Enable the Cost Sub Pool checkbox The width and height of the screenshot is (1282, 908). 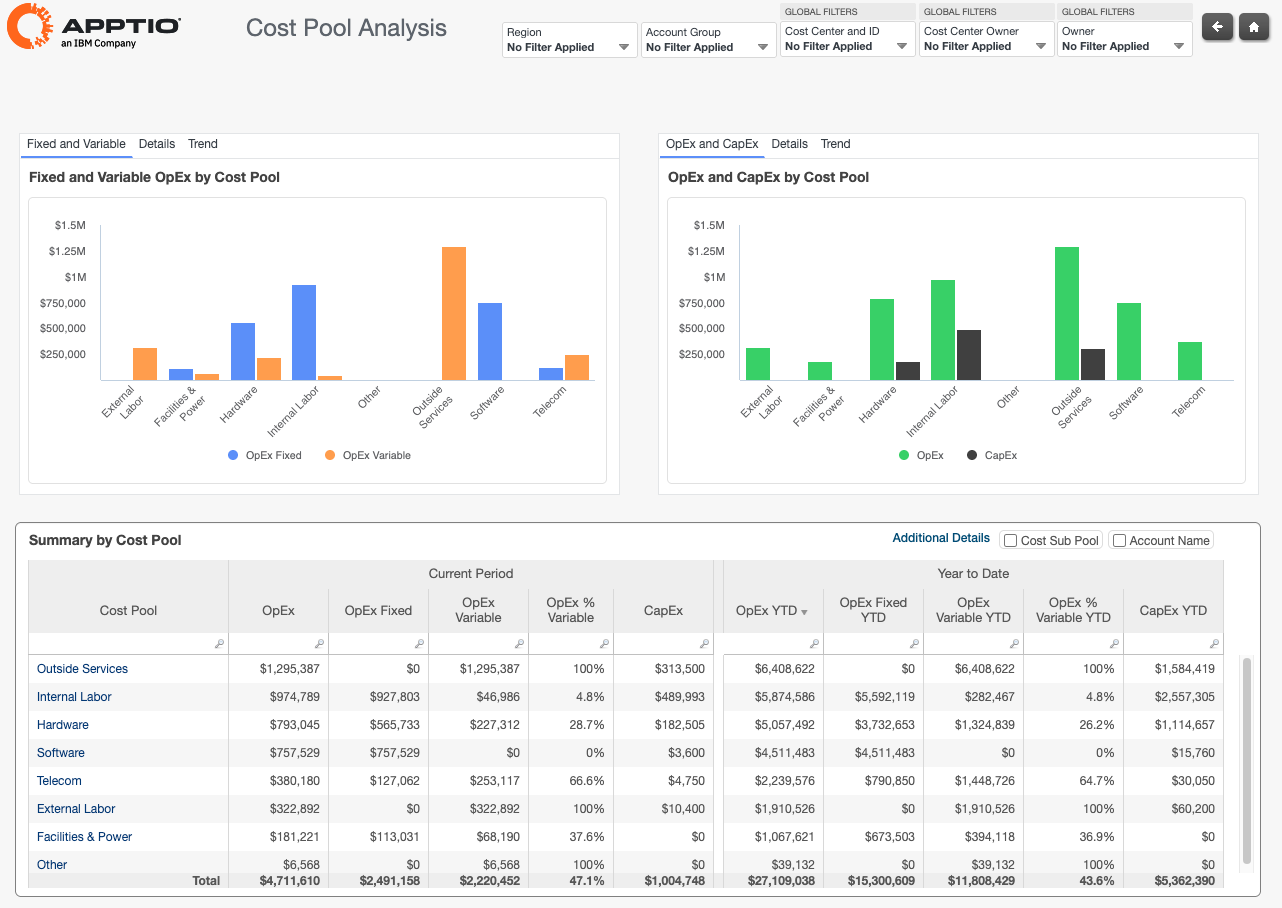(x=1012, y=541)
